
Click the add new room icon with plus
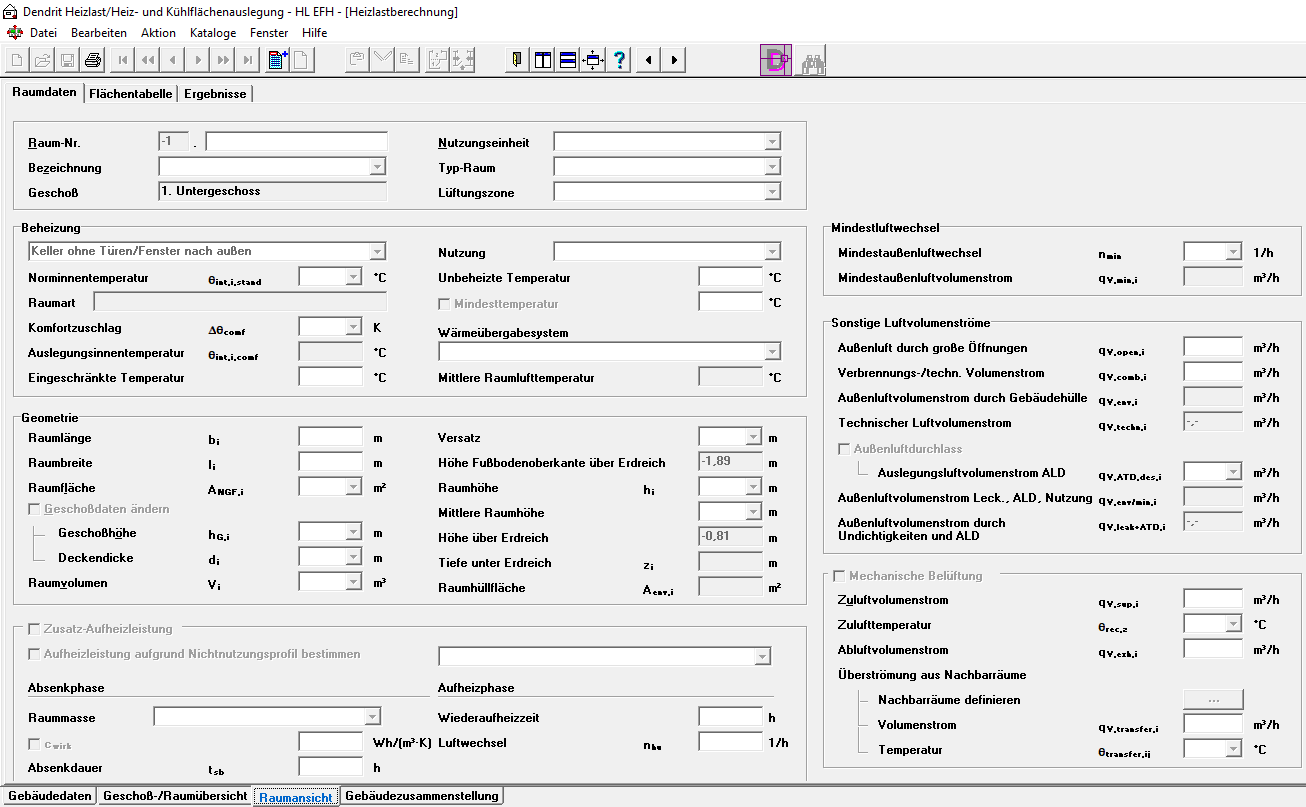pos(278,60)
